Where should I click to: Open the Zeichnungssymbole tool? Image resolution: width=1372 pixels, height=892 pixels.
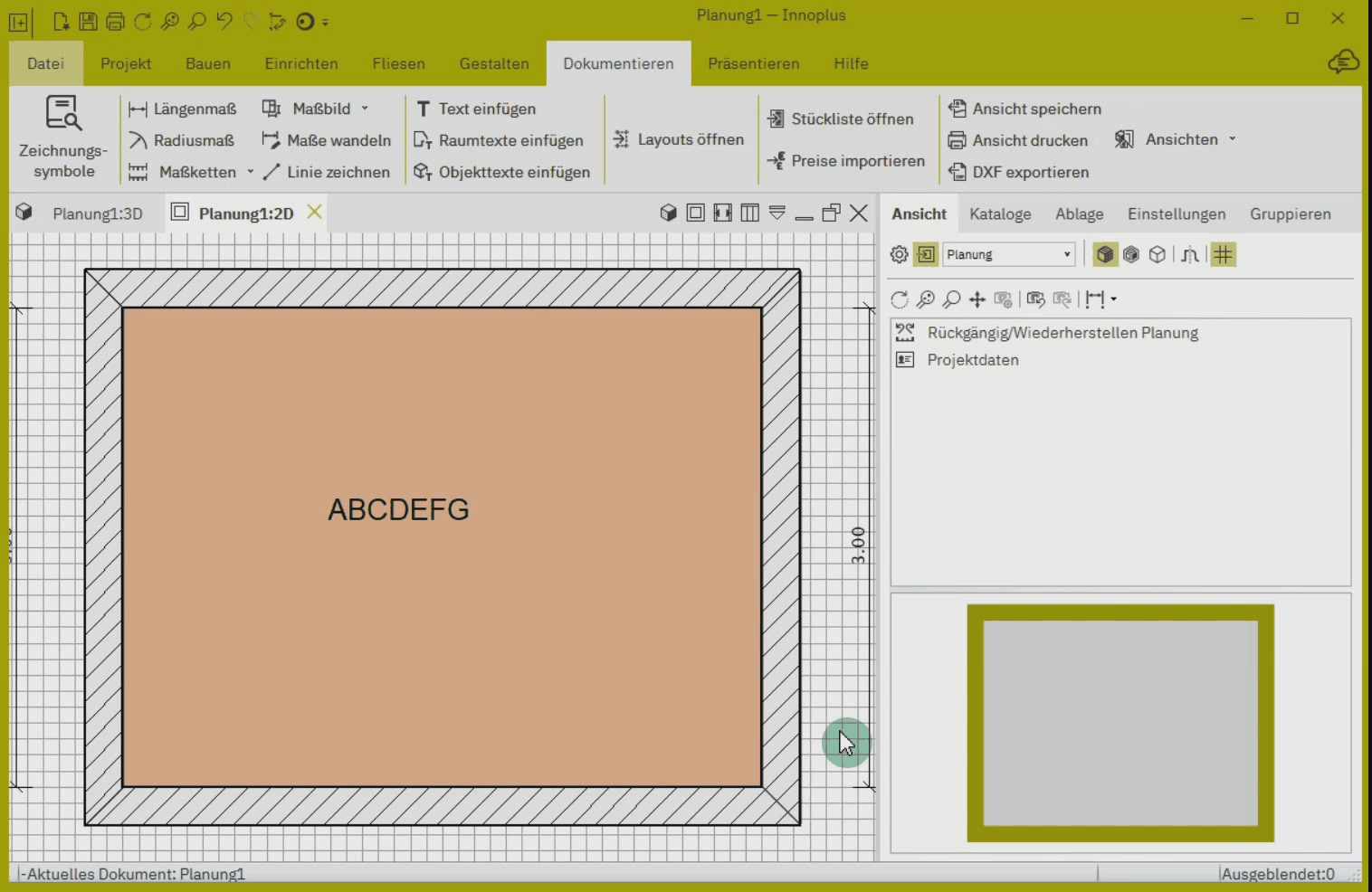pos(63,137)
